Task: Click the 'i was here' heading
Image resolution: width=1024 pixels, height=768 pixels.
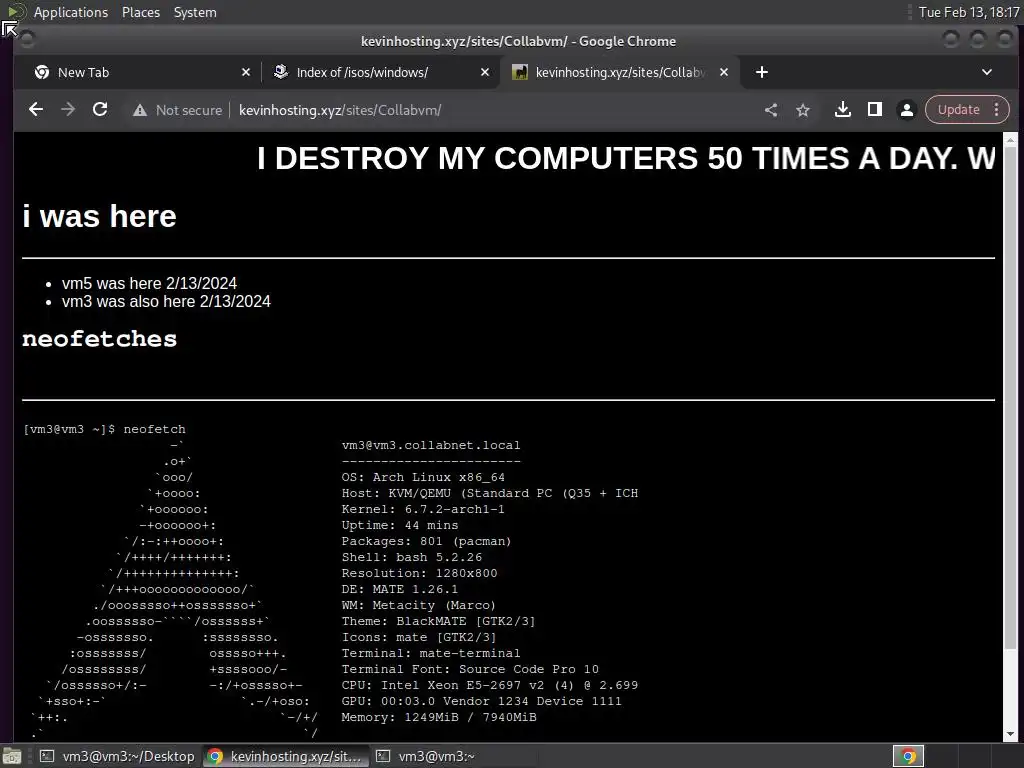Action: [x=99, y=216]
